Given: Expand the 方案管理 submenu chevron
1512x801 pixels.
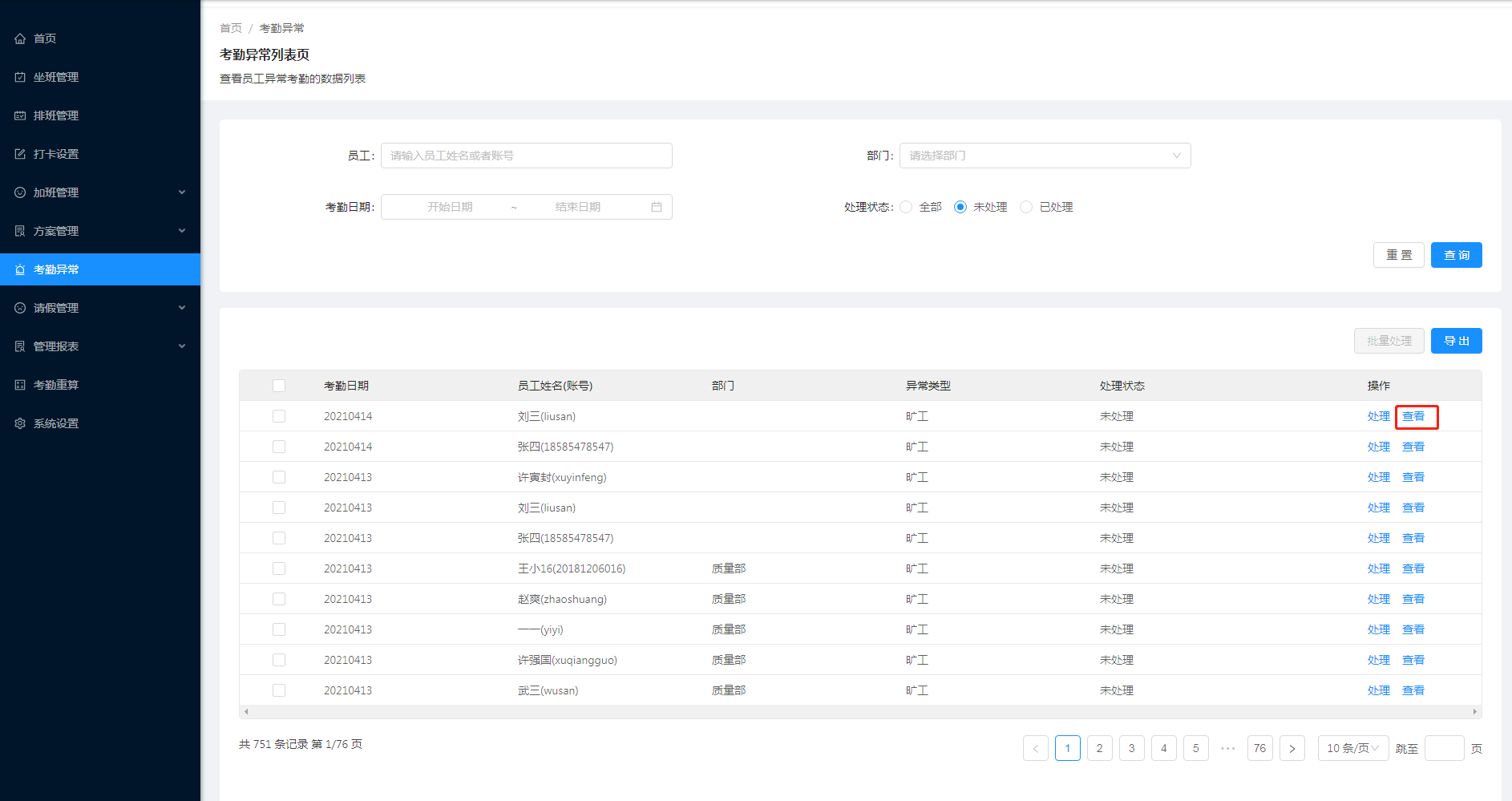Looking at the screenshot, I should tap(182, 231).
